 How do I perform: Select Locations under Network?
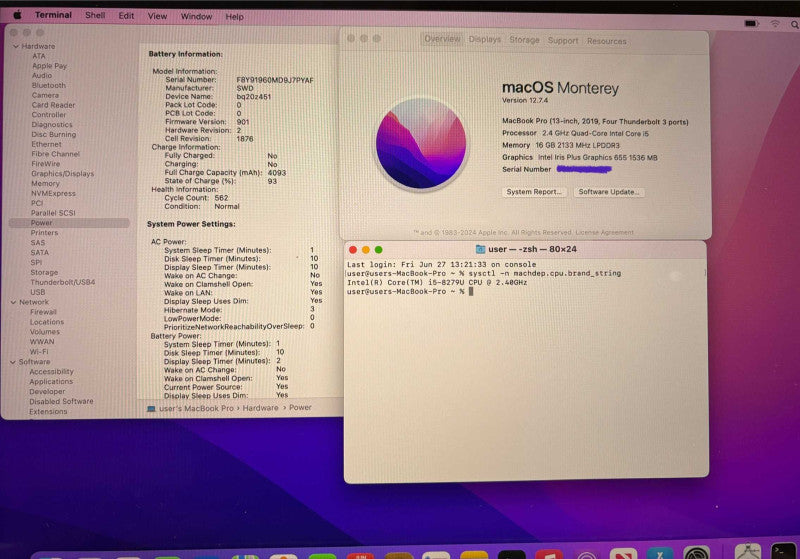47,322
